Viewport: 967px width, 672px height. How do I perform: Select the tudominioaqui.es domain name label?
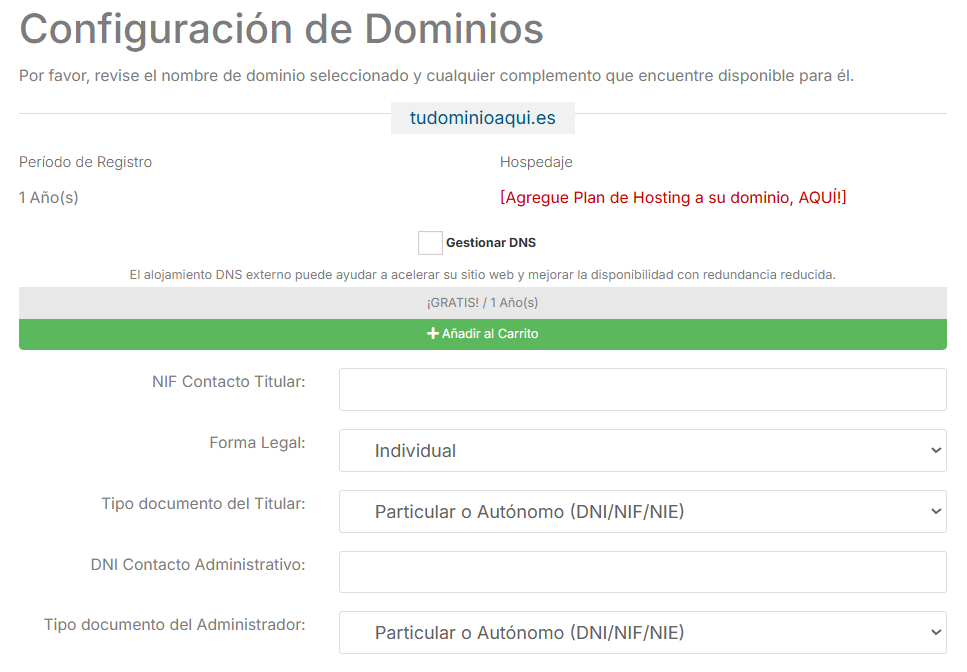[x=482, y=118]
